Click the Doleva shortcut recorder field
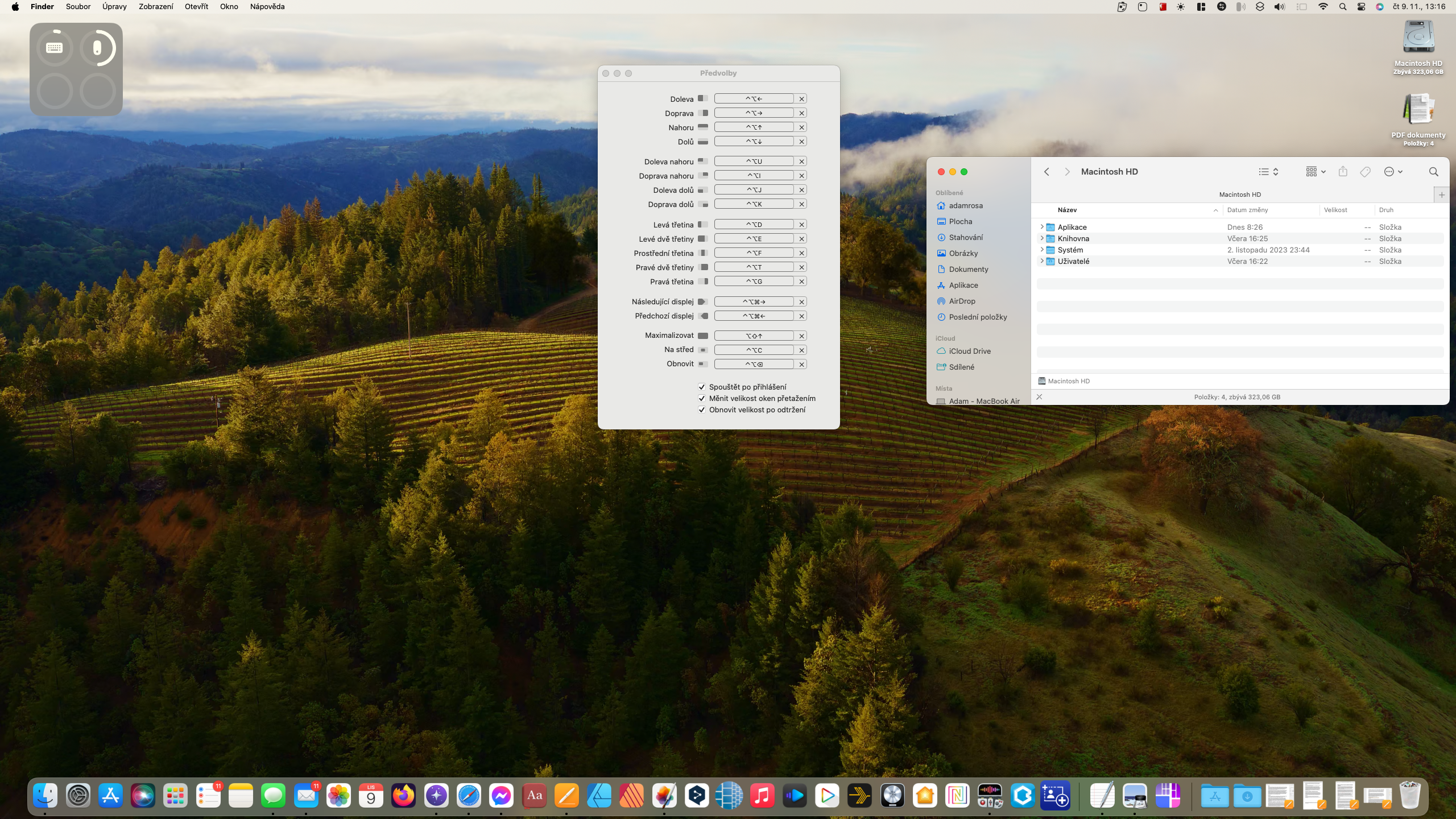The image size is (1456, 819). (x=754, y=99)
